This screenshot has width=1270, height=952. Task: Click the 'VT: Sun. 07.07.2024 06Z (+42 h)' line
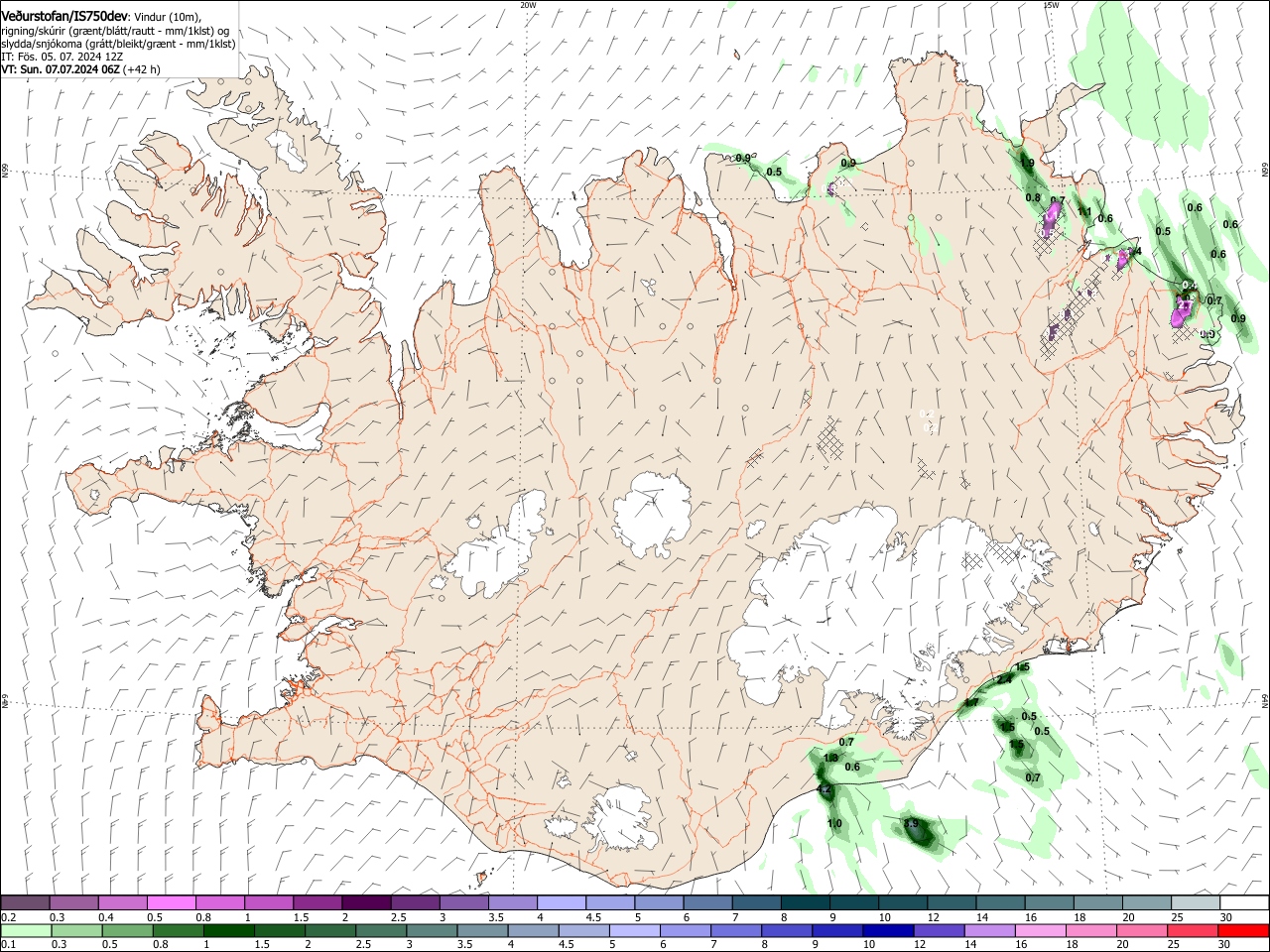tap(81, 69)
